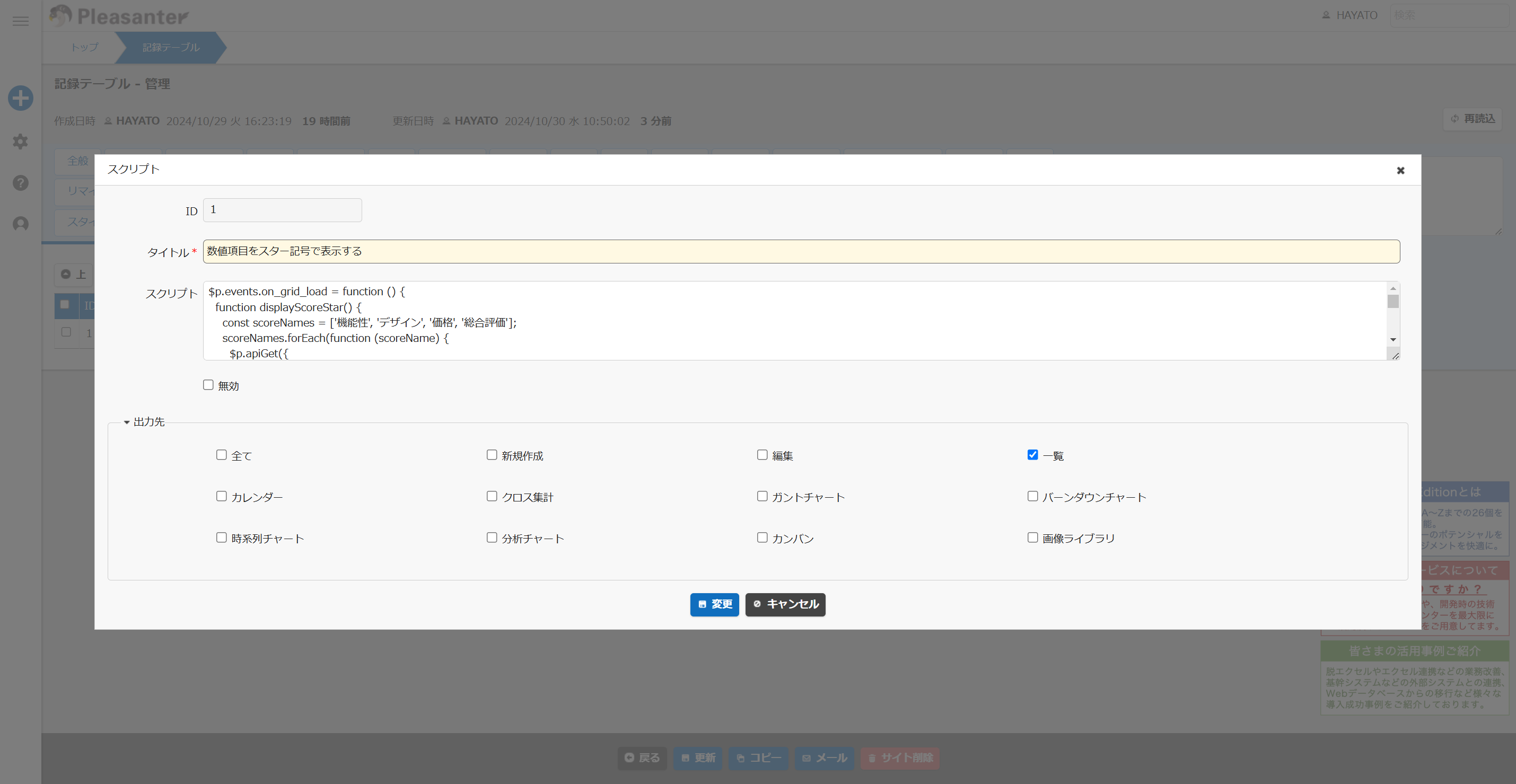Go to トップ breadcrumb

point(85,47)
